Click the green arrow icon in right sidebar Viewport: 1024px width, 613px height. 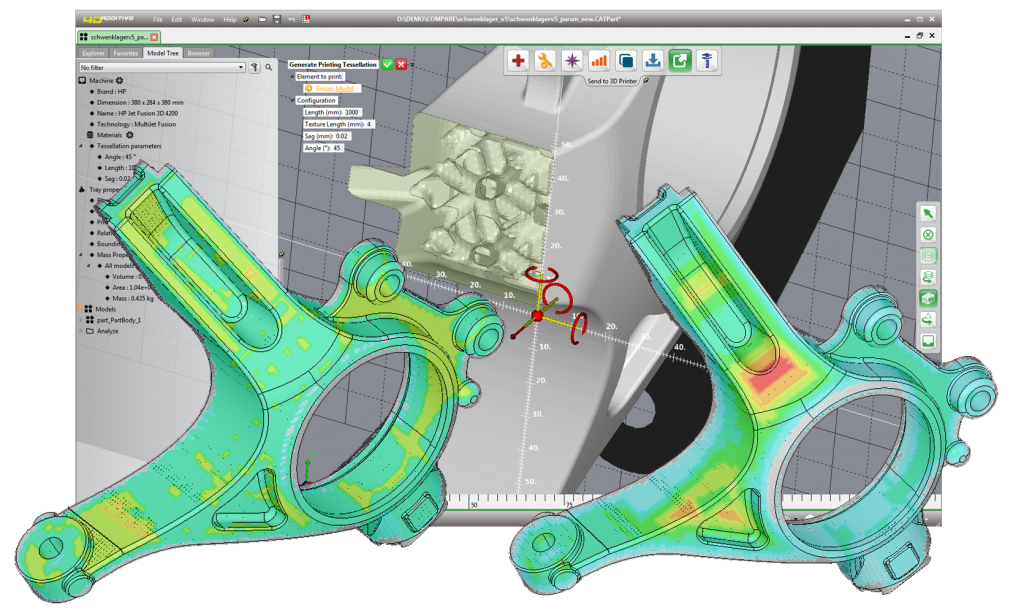tap(928, 213)
